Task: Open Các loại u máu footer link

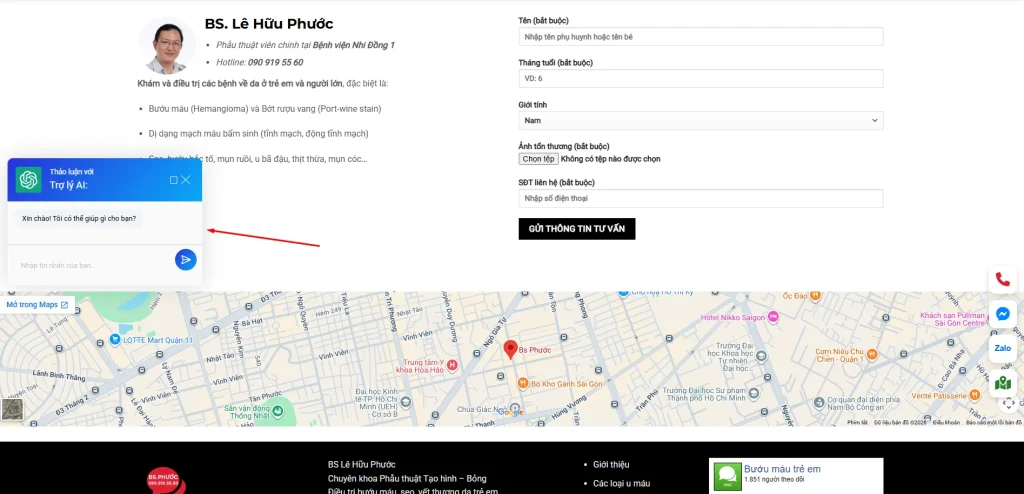Action: click(622, 484)
